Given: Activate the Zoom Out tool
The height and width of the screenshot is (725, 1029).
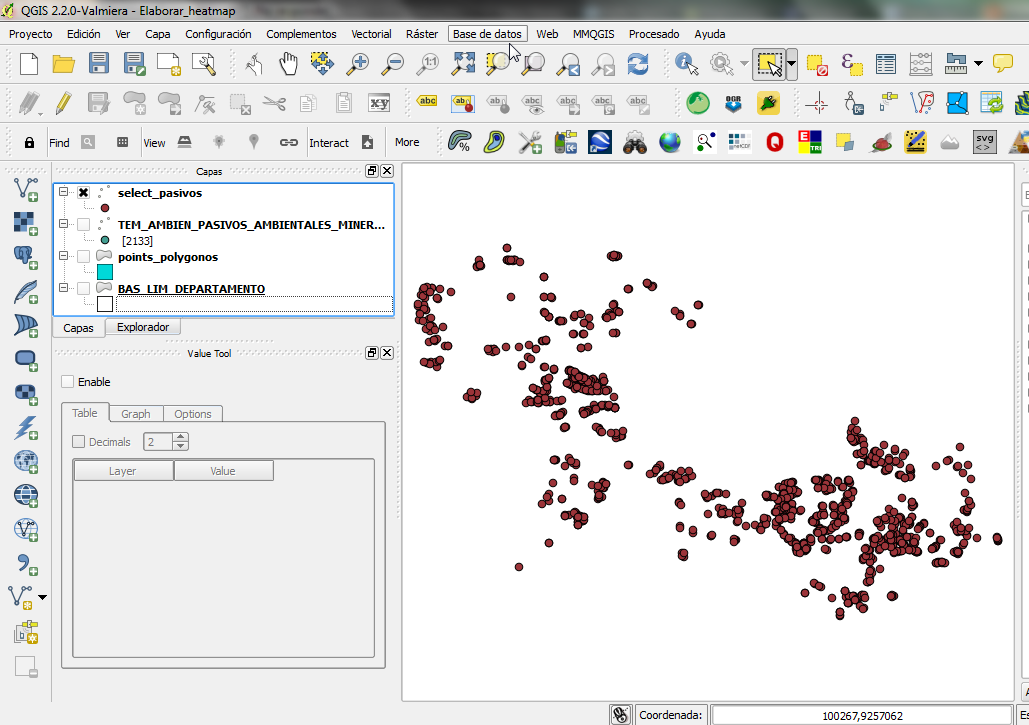Looking at the screenshot, I should (393, 64).
